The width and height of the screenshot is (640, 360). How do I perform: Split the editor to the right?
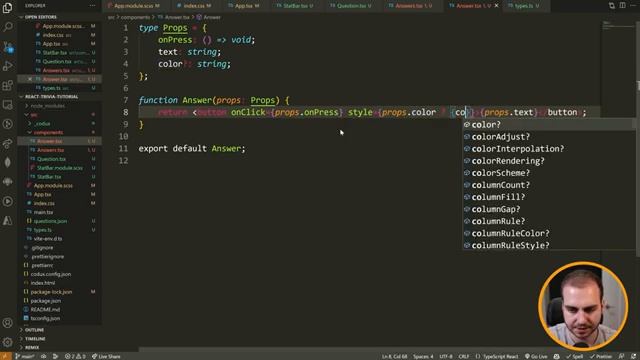click(x=622, y=5)
